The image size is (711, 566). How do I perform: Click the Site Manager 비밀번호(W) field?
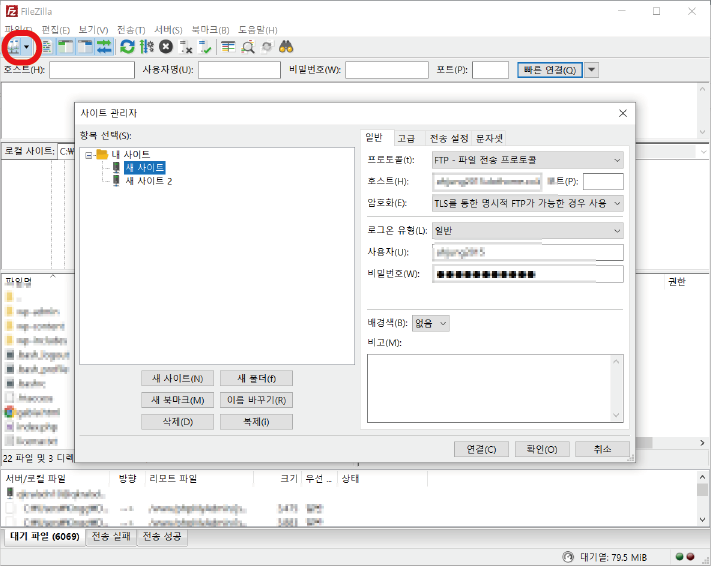pyautogui.click(x=528, y=274)
